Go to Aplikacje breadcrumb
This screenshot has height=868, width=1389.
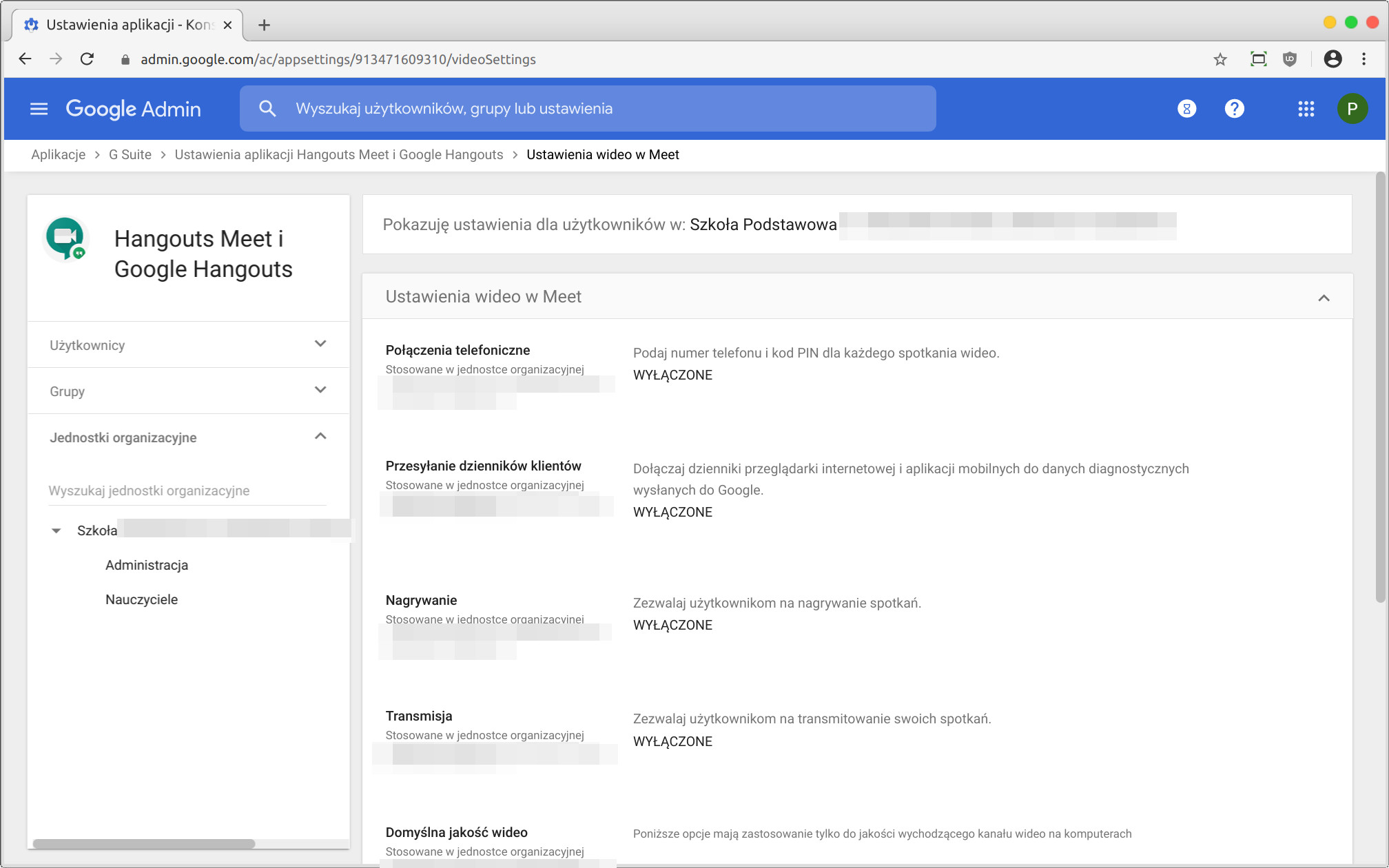point(59,155)
